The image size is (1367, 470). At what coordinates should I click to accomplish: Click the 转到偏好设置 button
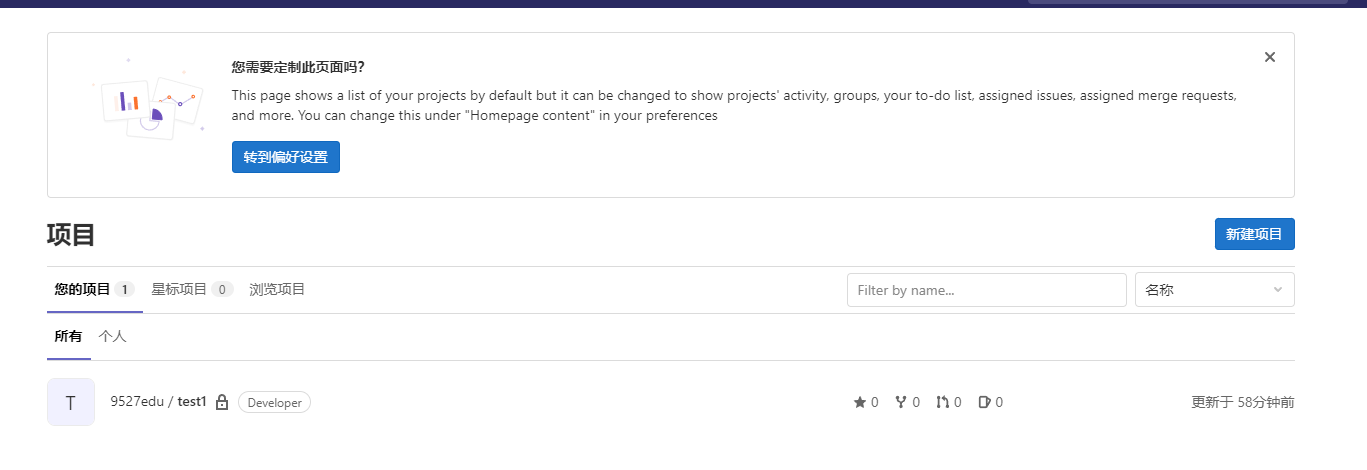click(286, 157)
